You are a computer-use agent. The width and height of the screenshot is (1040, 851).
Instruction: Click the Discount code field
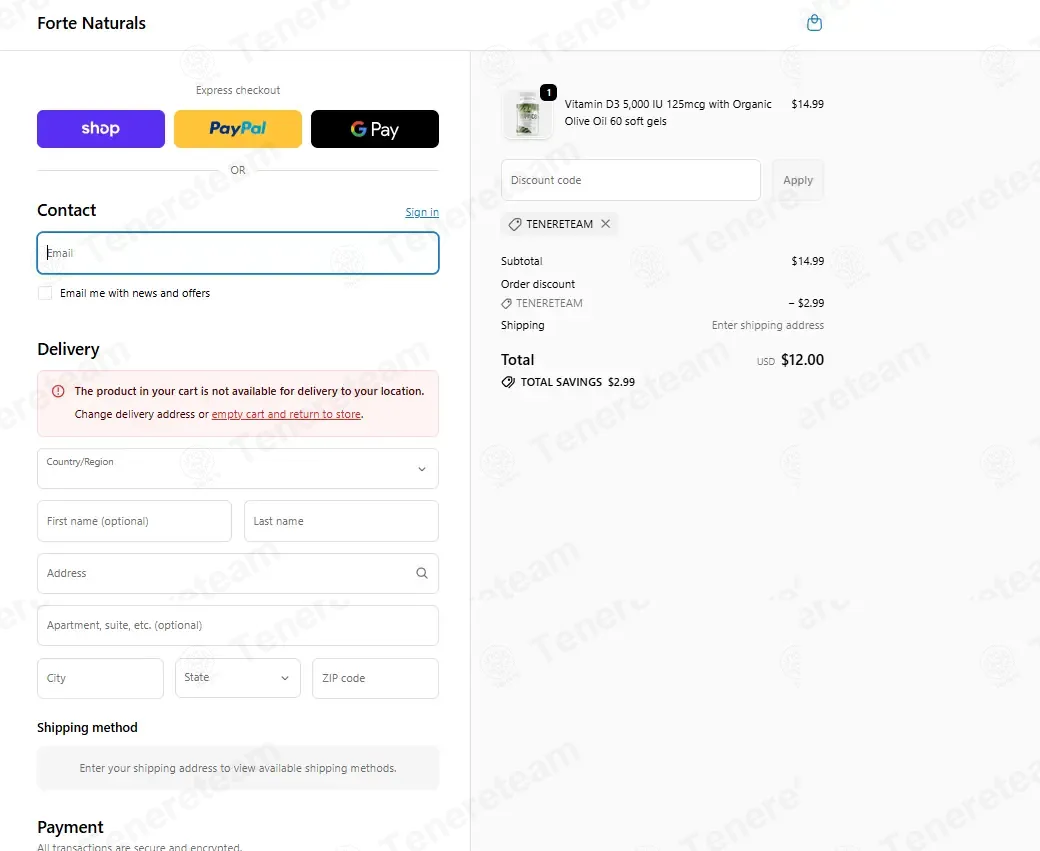631,180
